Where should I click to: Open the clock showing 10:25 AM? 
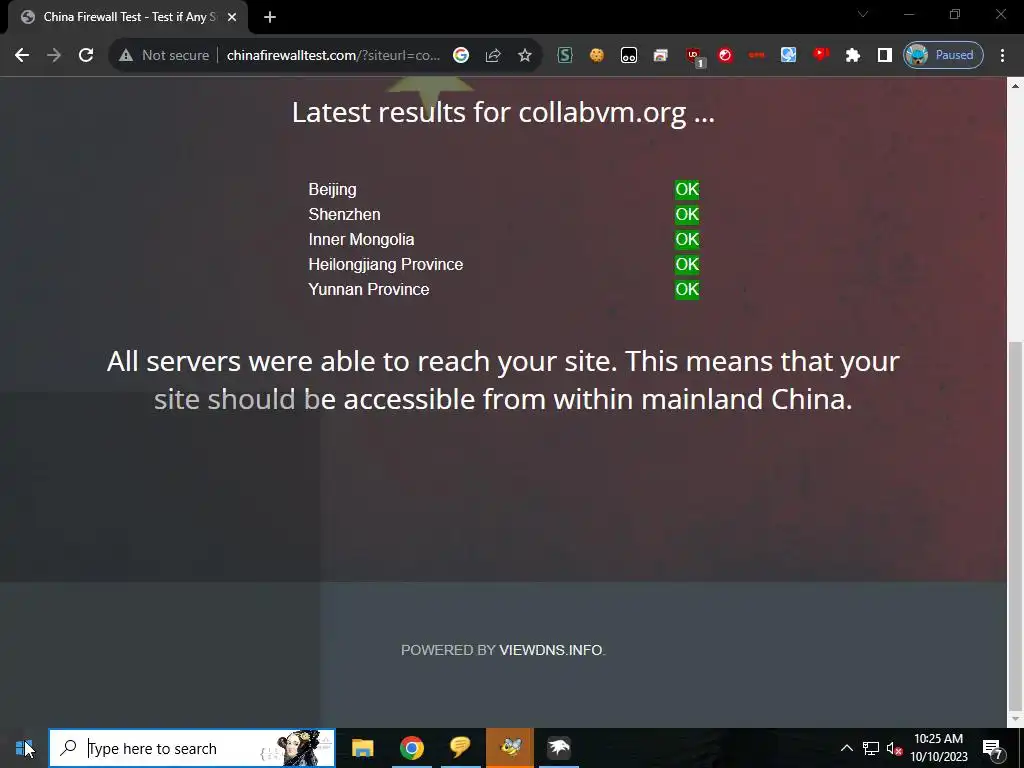point(938,748)
